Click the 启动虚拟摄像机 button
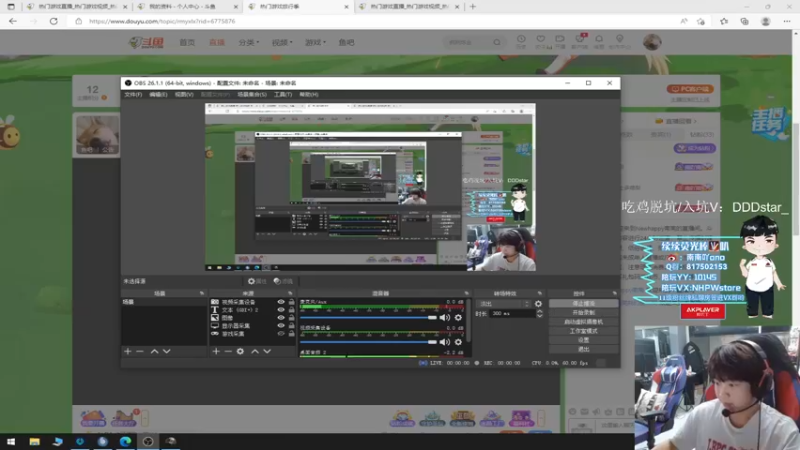The width and height of the screenshot is (800, 450). 583,321
